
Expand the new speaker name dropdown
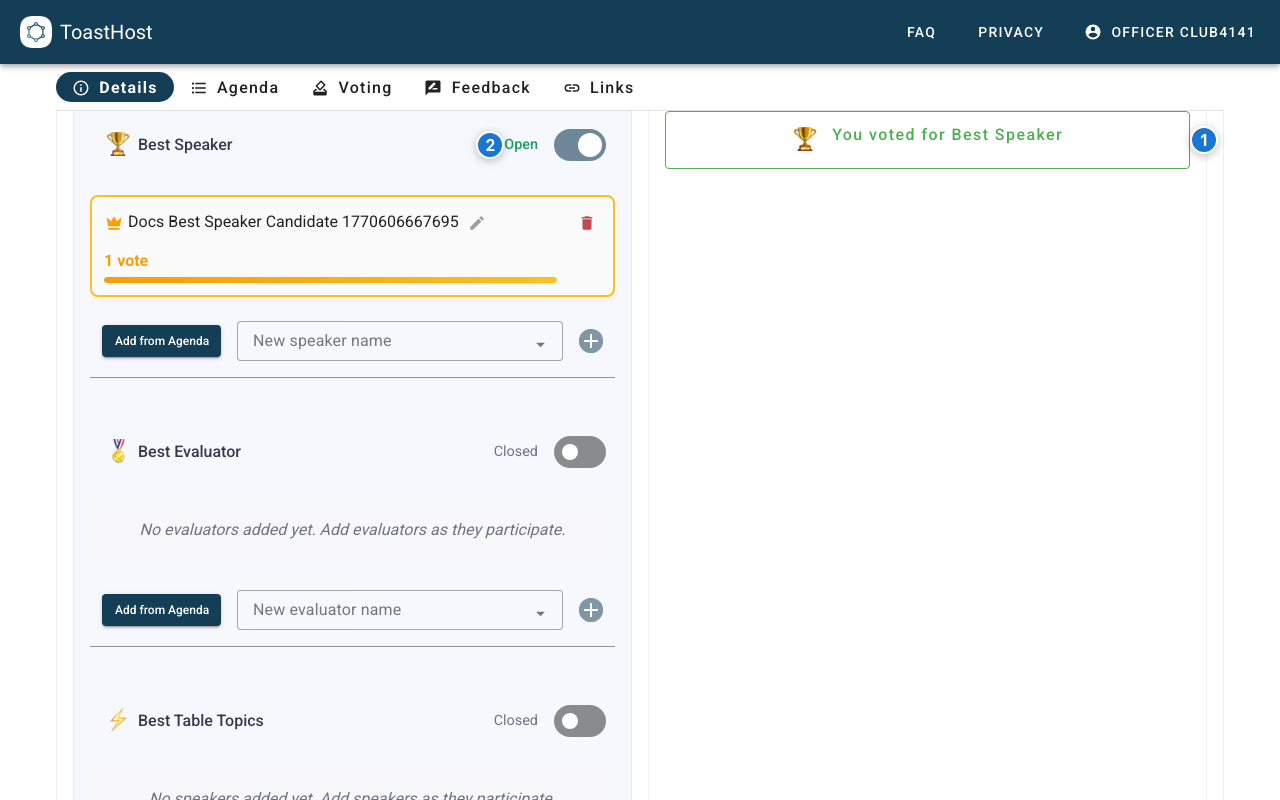point(540,343)
